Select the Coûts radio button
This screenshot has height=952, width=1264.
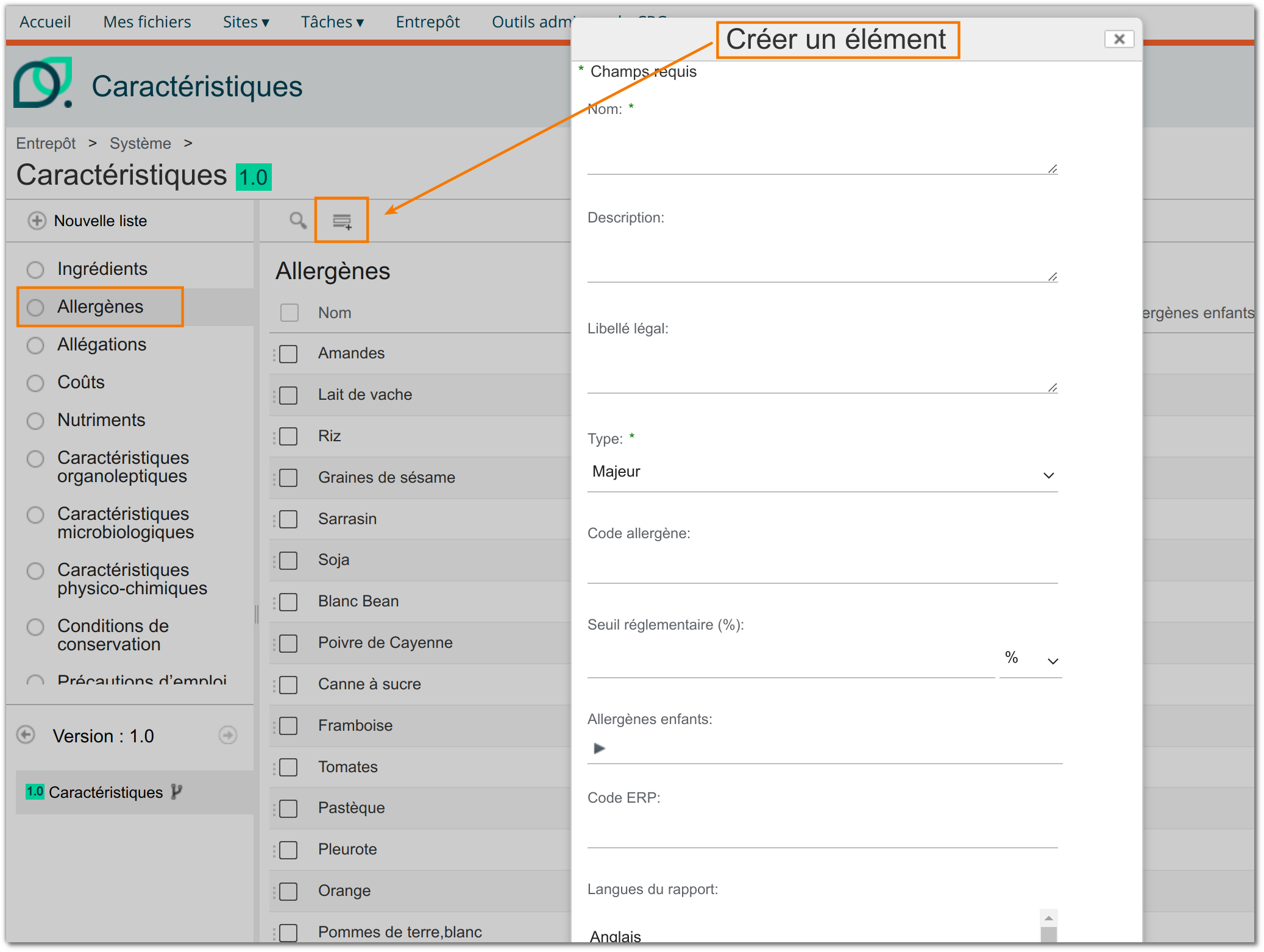click(x=35, y=383)
